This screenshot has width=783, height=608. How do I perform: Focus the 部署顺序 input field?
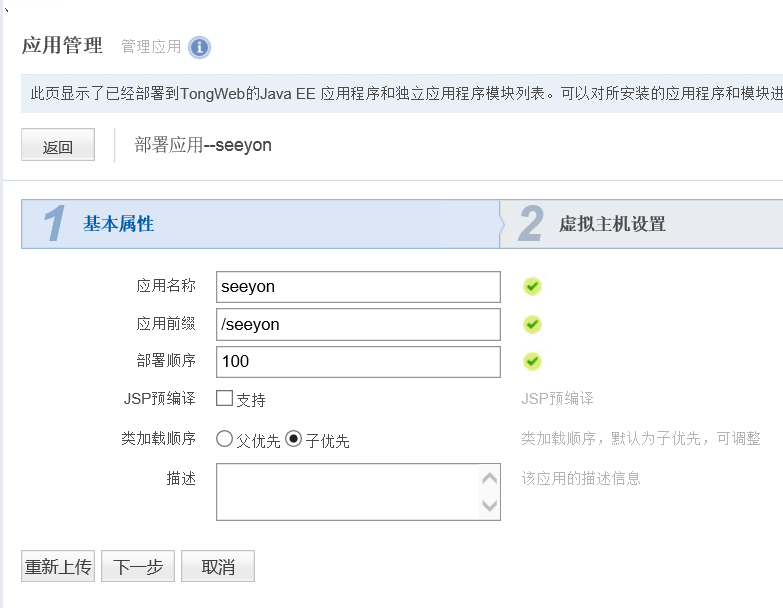tap(358, 361)
